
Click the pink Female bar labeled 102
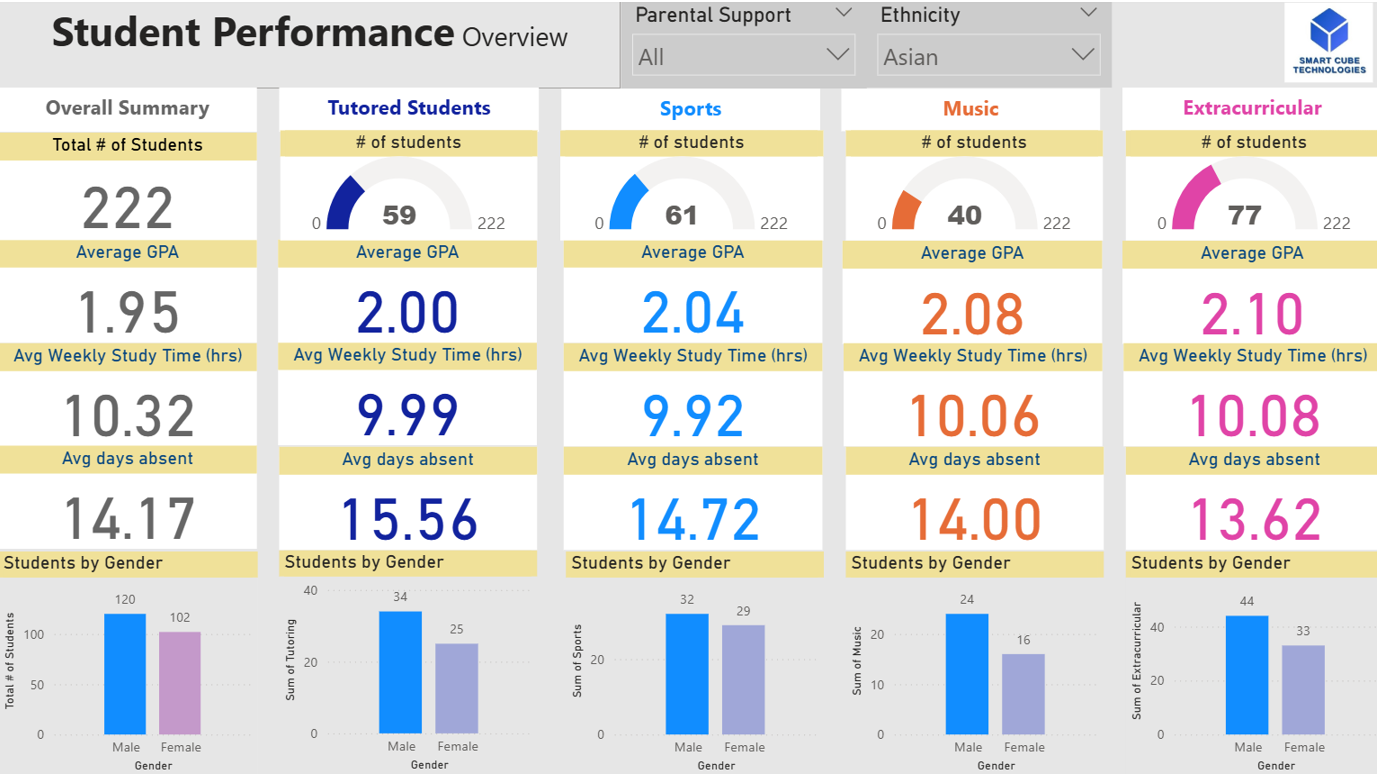point(180,683)
